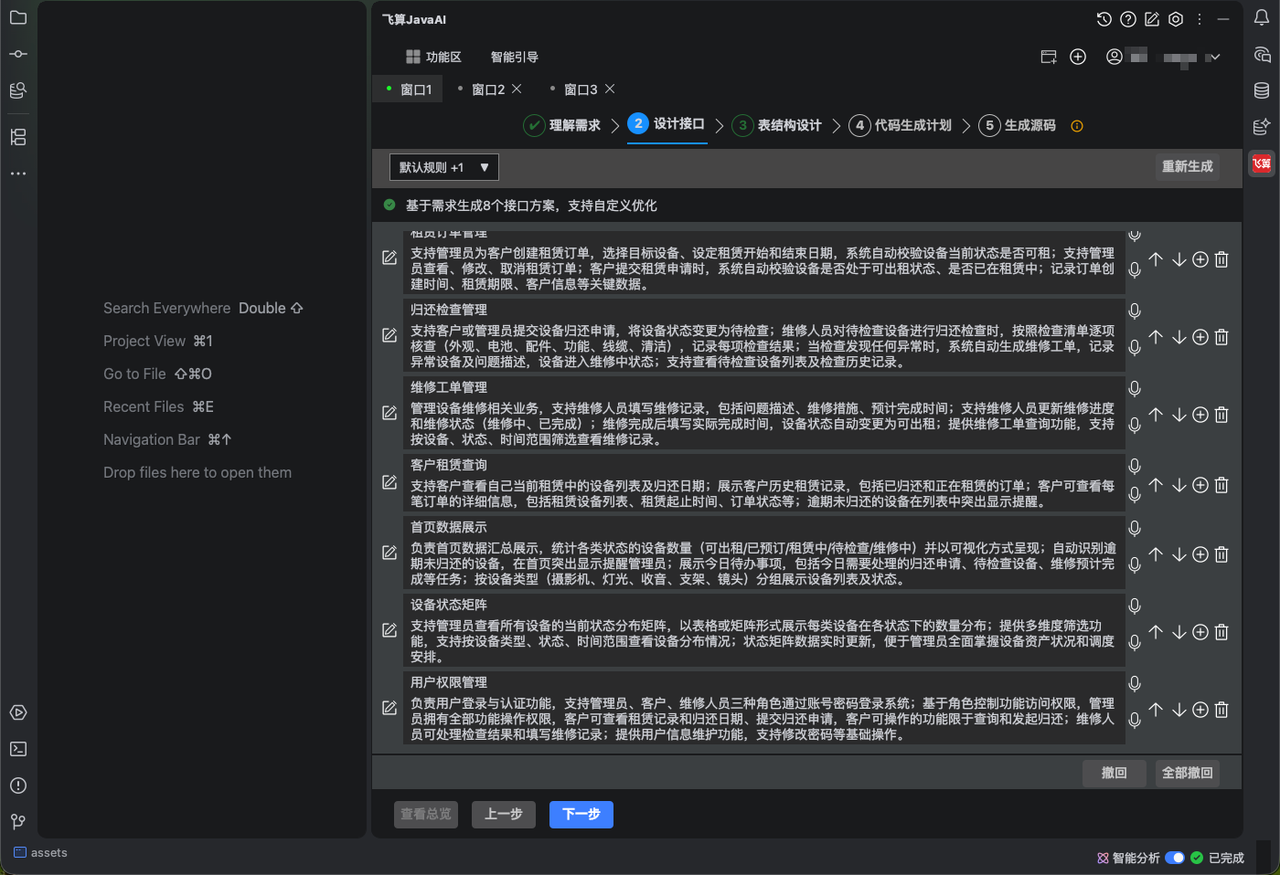The width and height of the screenshot is (1280, 875).
Task: Move 用户权限管理 entry up
Action: [1156, 710]
